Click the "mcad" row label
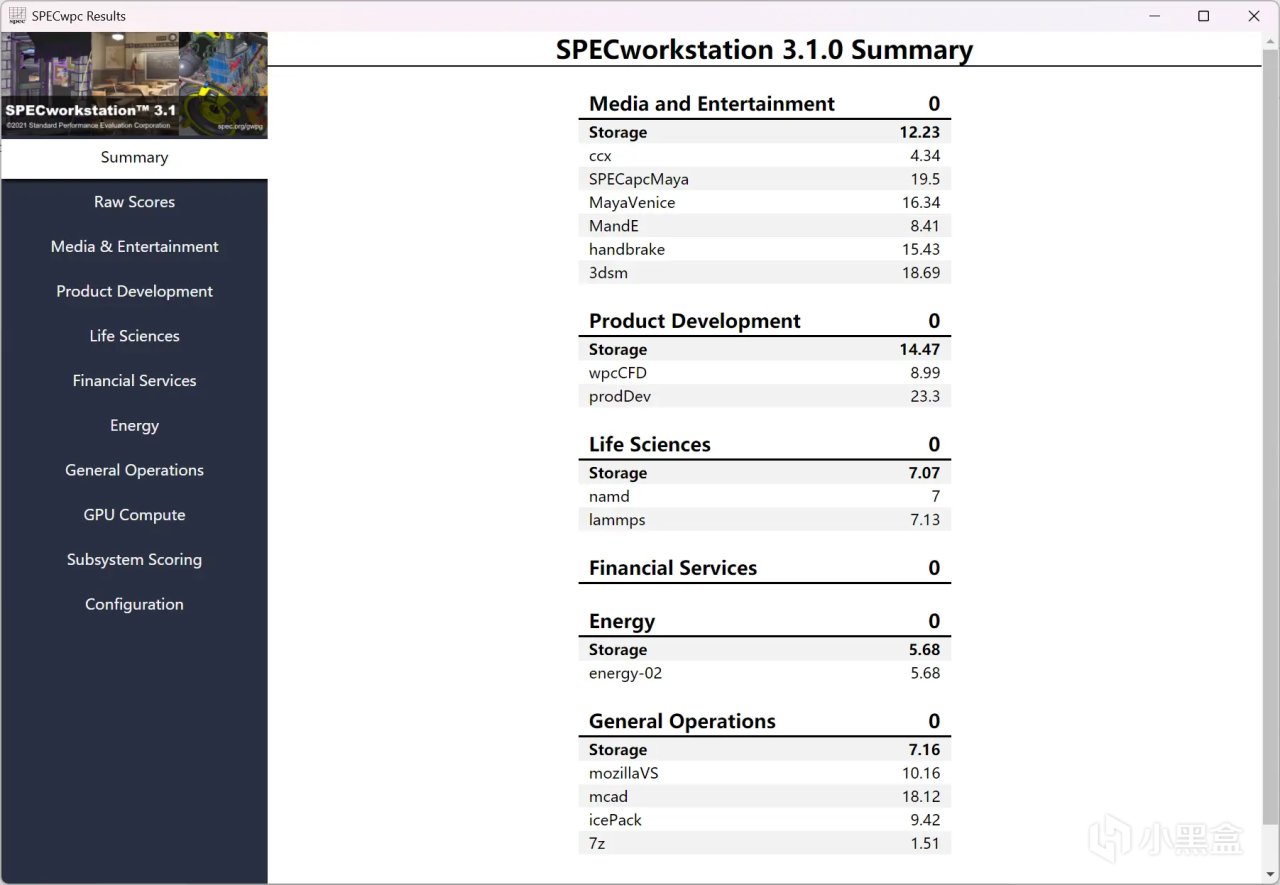 (x=608, y=797)
